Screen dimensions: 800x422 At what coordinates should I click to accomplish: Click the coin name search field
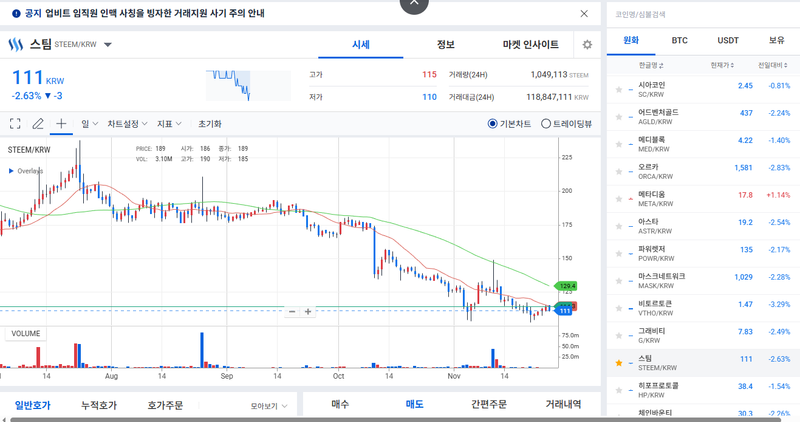pos(700,14)
